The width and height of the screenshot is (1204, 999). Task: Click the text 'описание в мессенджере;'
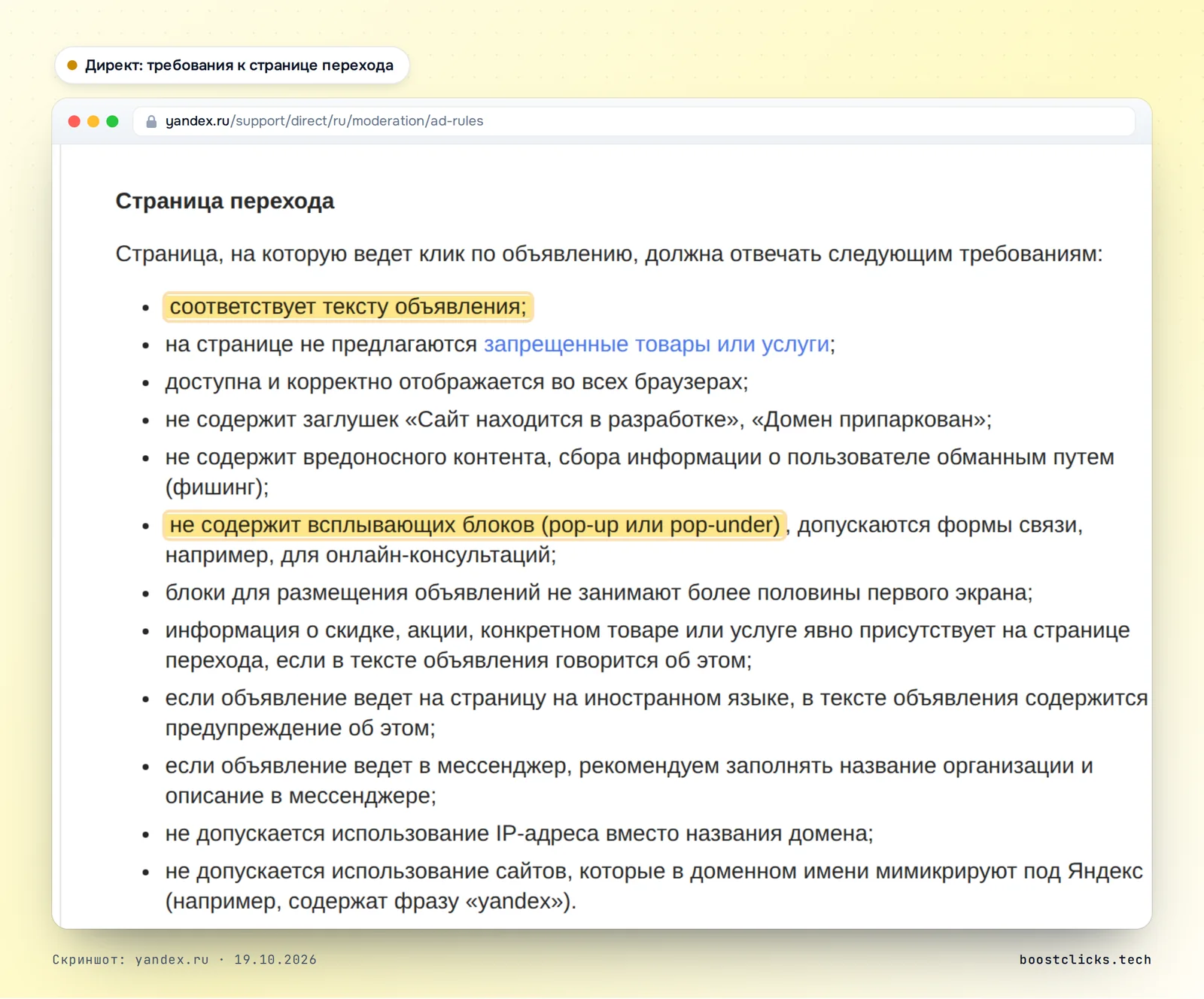click(x=301, y=796)
